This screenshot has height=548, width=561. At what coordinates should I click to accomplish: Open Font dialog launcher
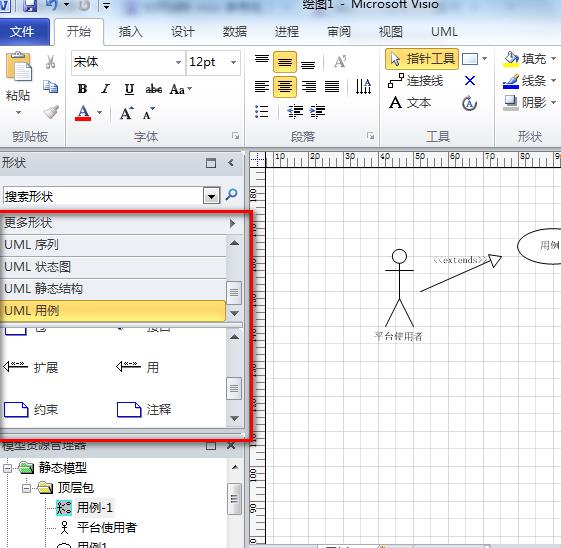pyautogui.click(x=235, y=136)
